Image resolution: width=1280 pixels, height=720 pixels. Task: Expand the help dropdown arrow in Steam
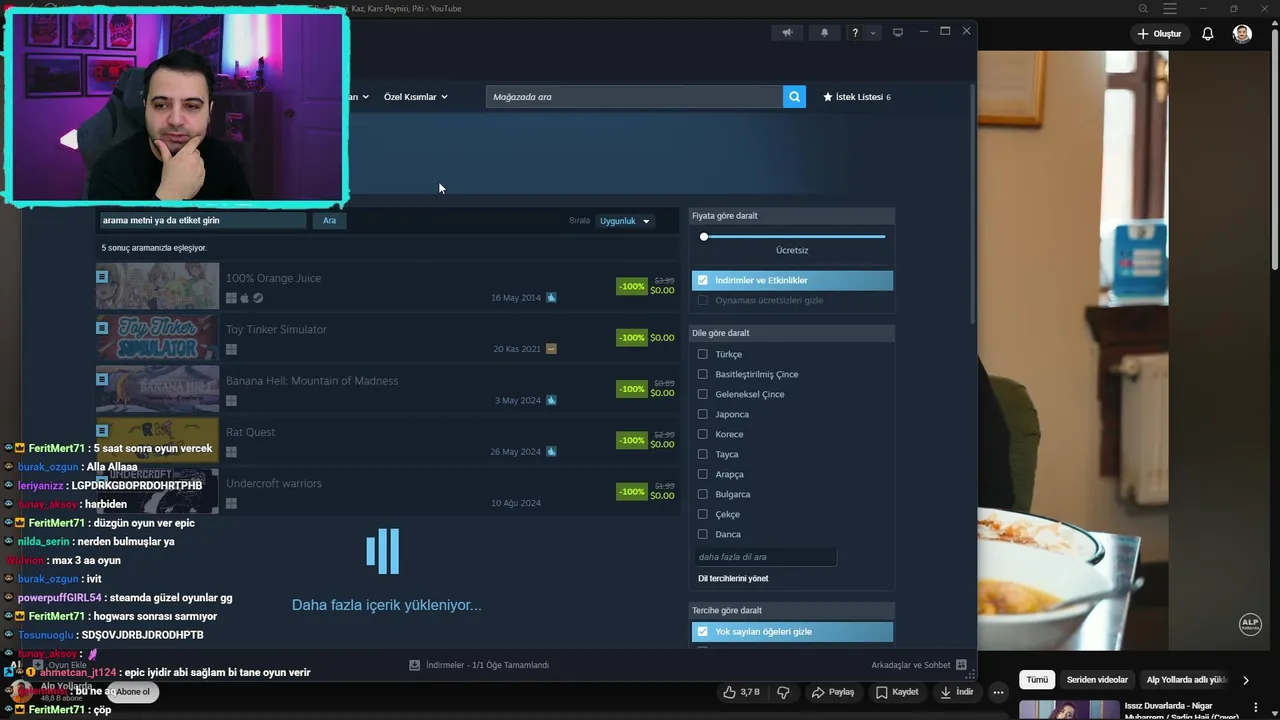873,33
